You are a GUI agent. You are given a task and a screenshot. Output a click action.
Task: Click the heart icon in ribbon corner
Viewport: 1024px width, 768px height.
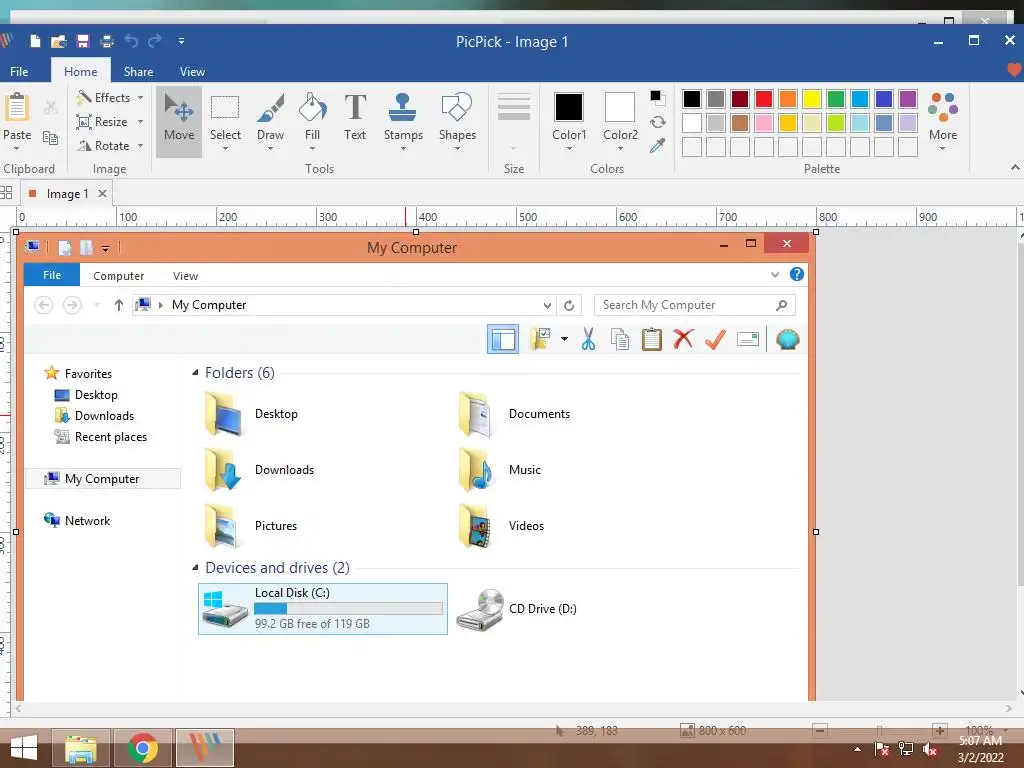point(1014,70)
